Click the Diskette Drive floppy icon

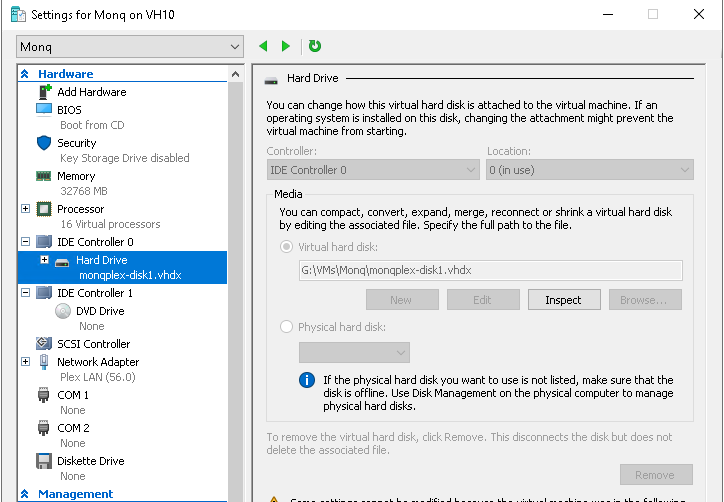44,461
